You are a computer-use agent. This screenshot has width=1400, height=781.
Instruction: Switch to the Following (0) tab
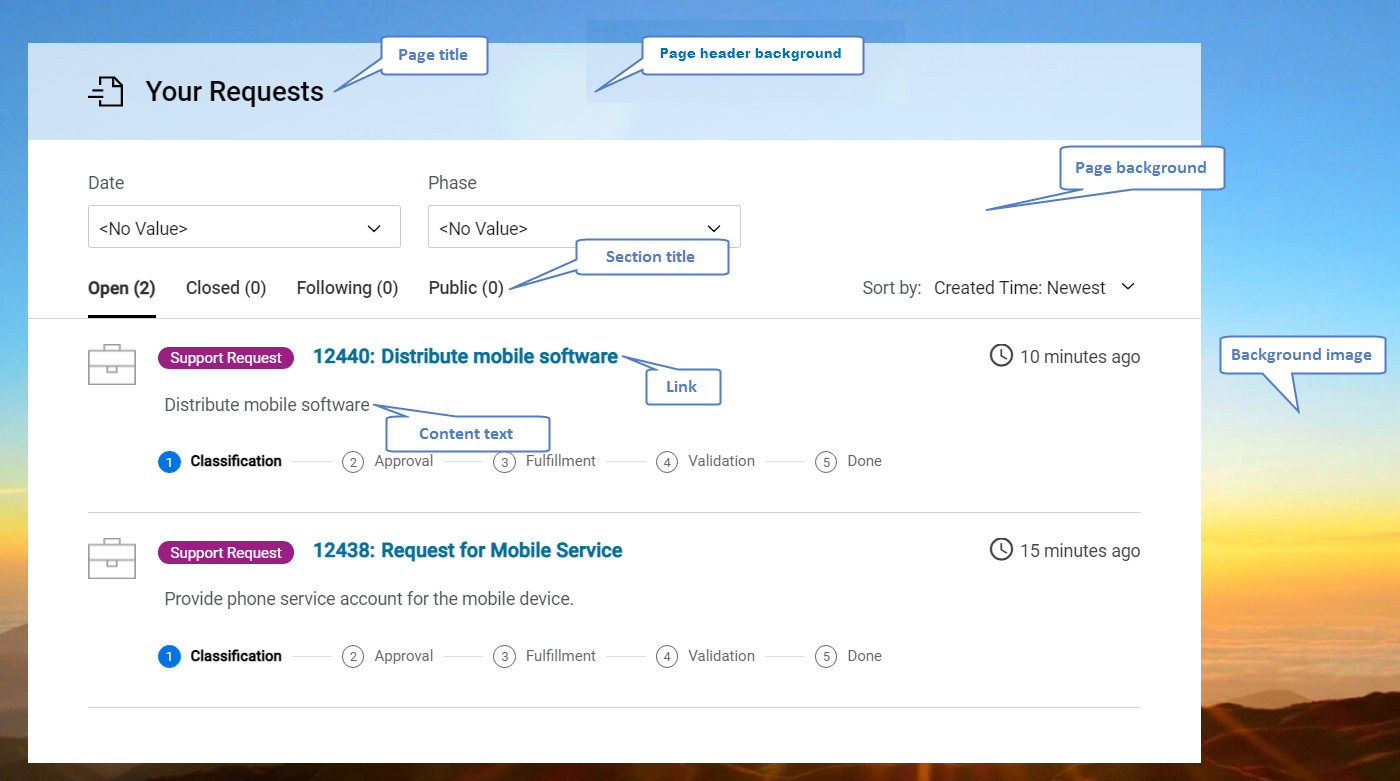[347, 287]
